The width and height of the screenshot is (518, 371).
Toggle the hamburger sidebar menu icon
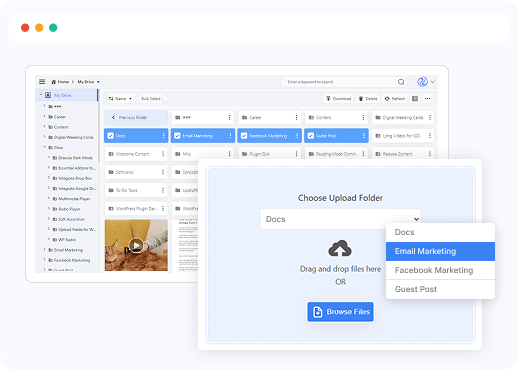pyautogui.click(x=42, y=82)
